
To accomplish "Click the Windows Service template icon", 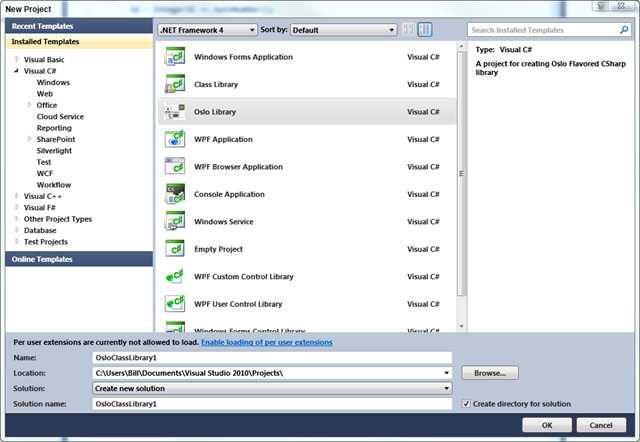I will point(175,222).
